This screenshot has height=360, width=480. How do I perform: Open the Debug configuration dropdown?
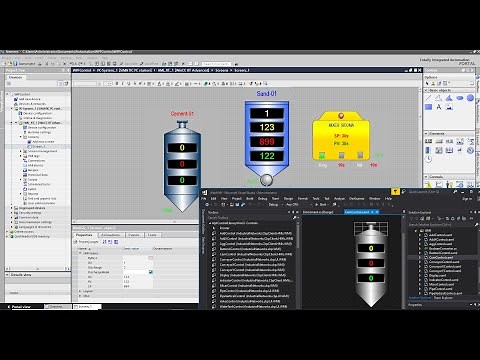pos(275,205)
